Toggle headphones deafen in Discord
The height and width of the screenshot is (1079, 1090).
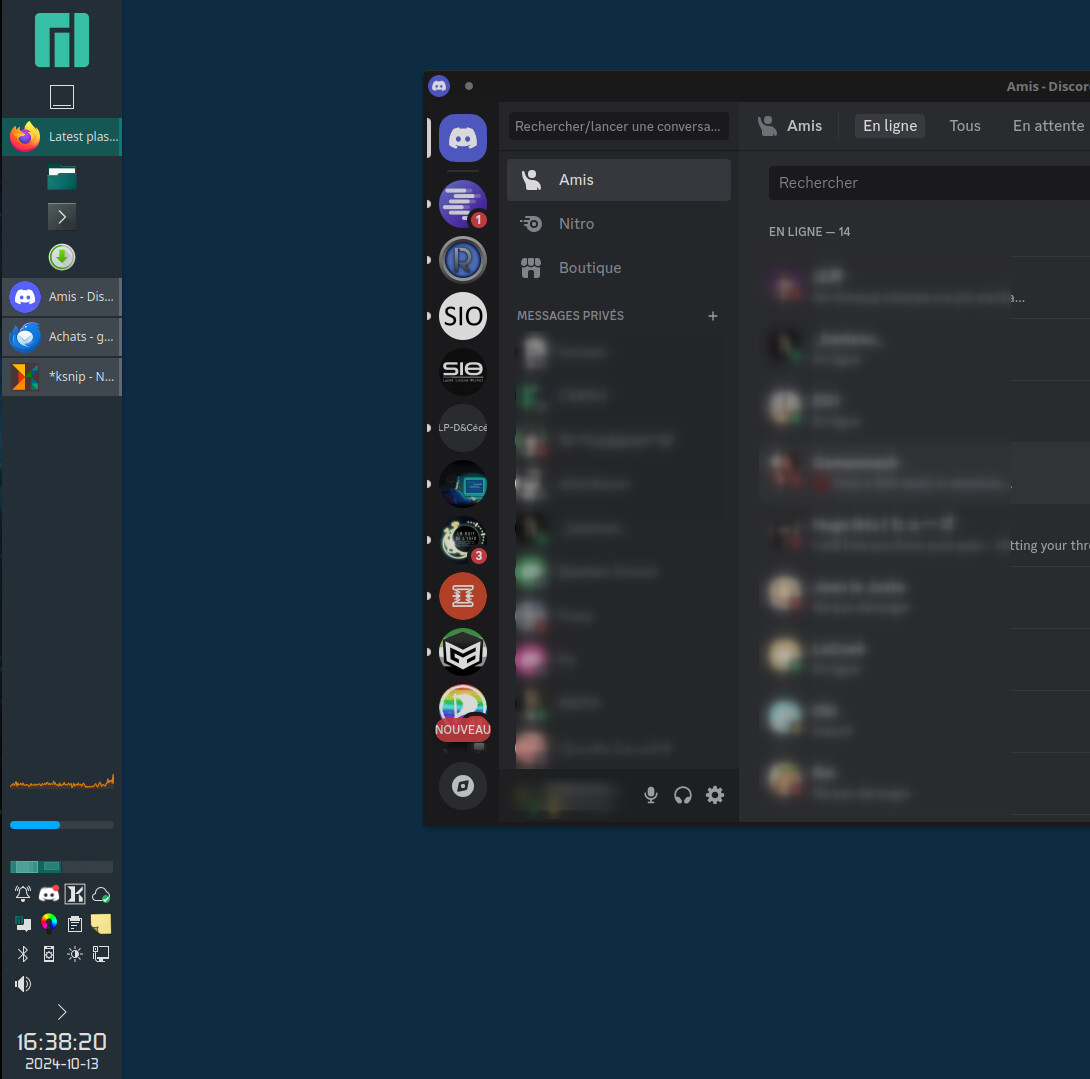[x=683, y=795]
